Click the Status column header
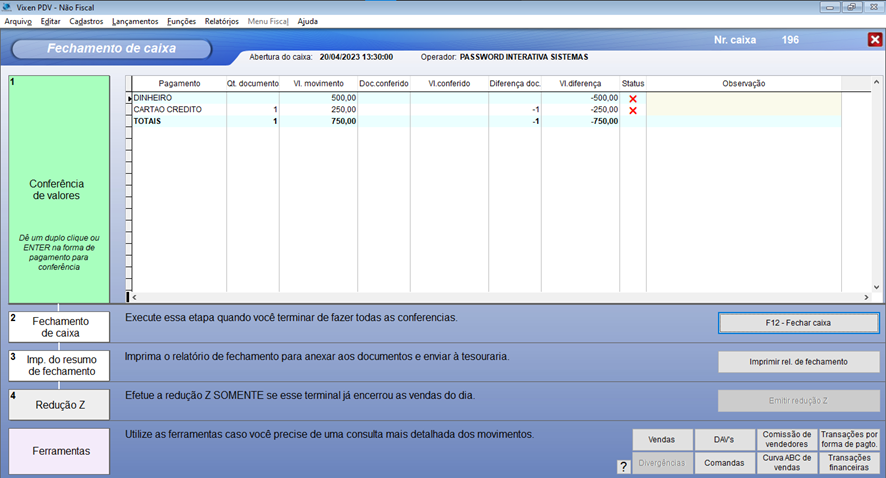This screenshot has height=478, width=886. (x=633, y=84)
